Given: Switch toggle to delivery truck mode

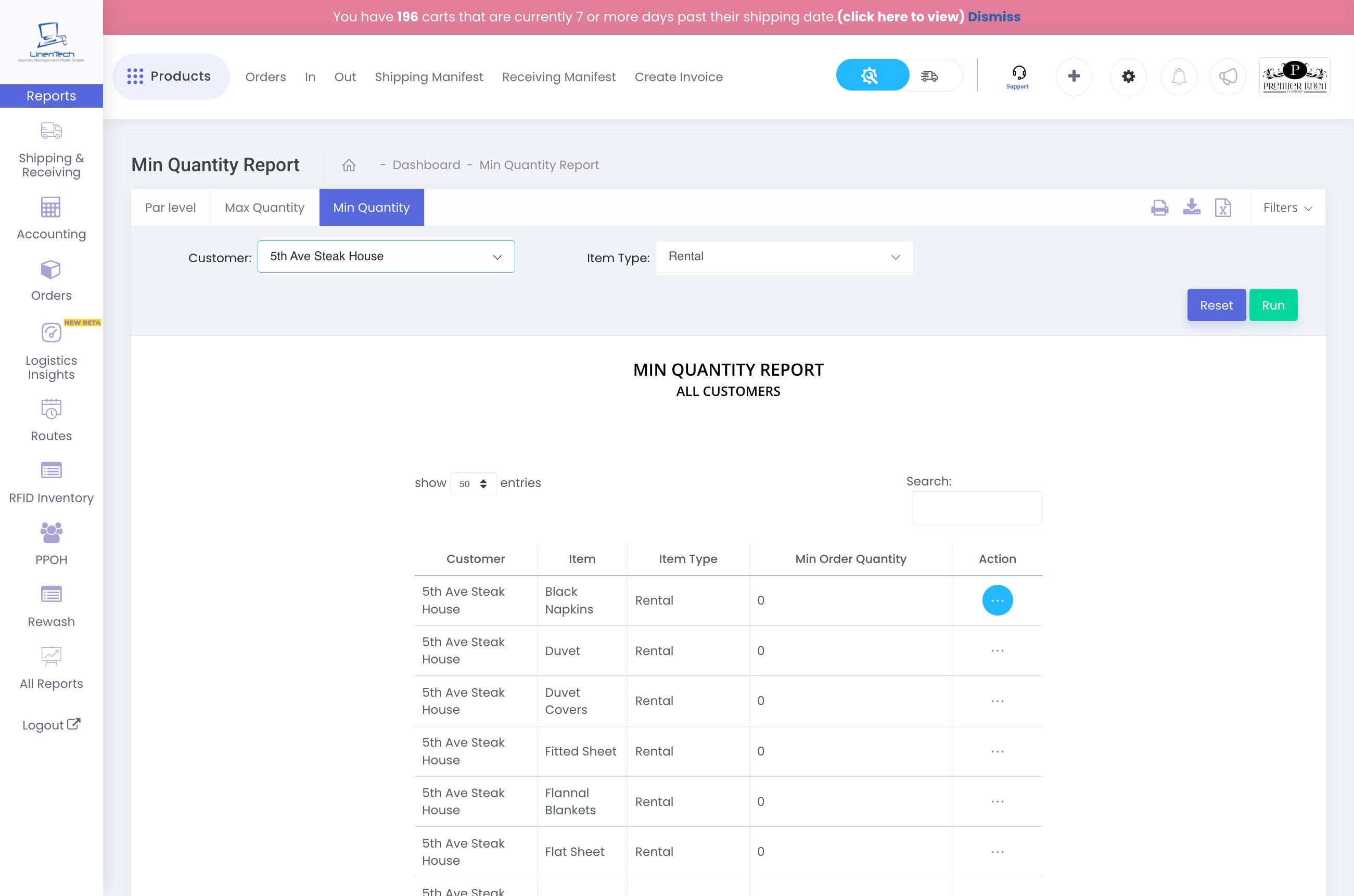Looking at the screenshot, I should coord(929,75).
